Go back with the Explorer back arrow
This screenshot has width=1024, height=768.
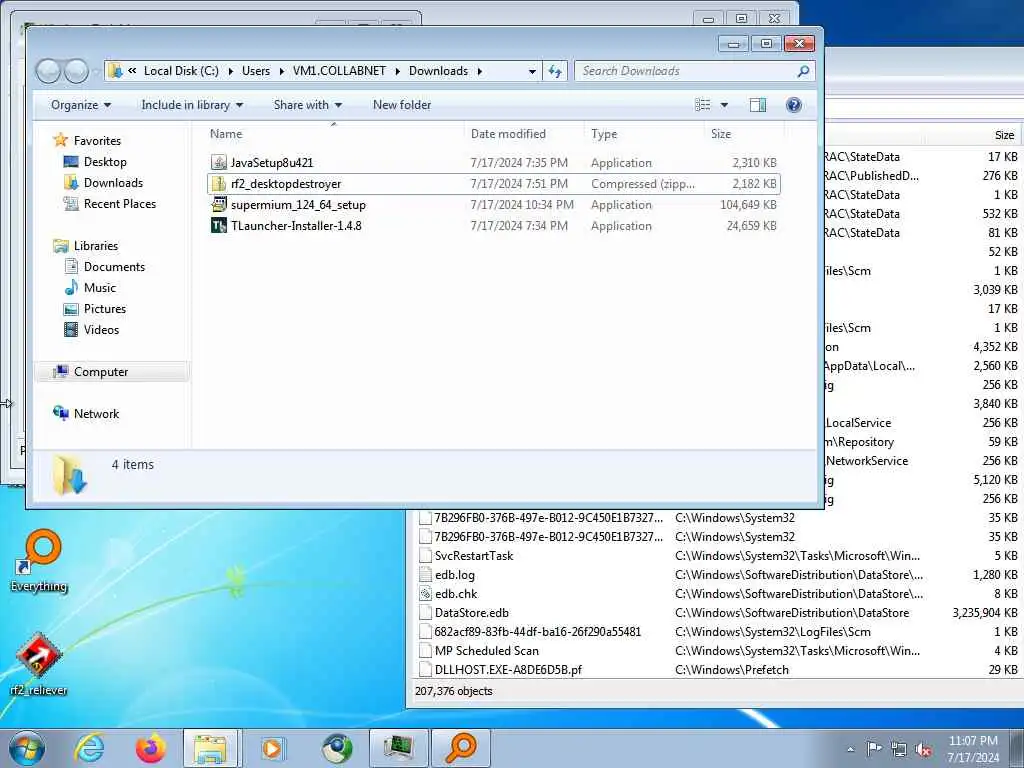pos(49,71)
